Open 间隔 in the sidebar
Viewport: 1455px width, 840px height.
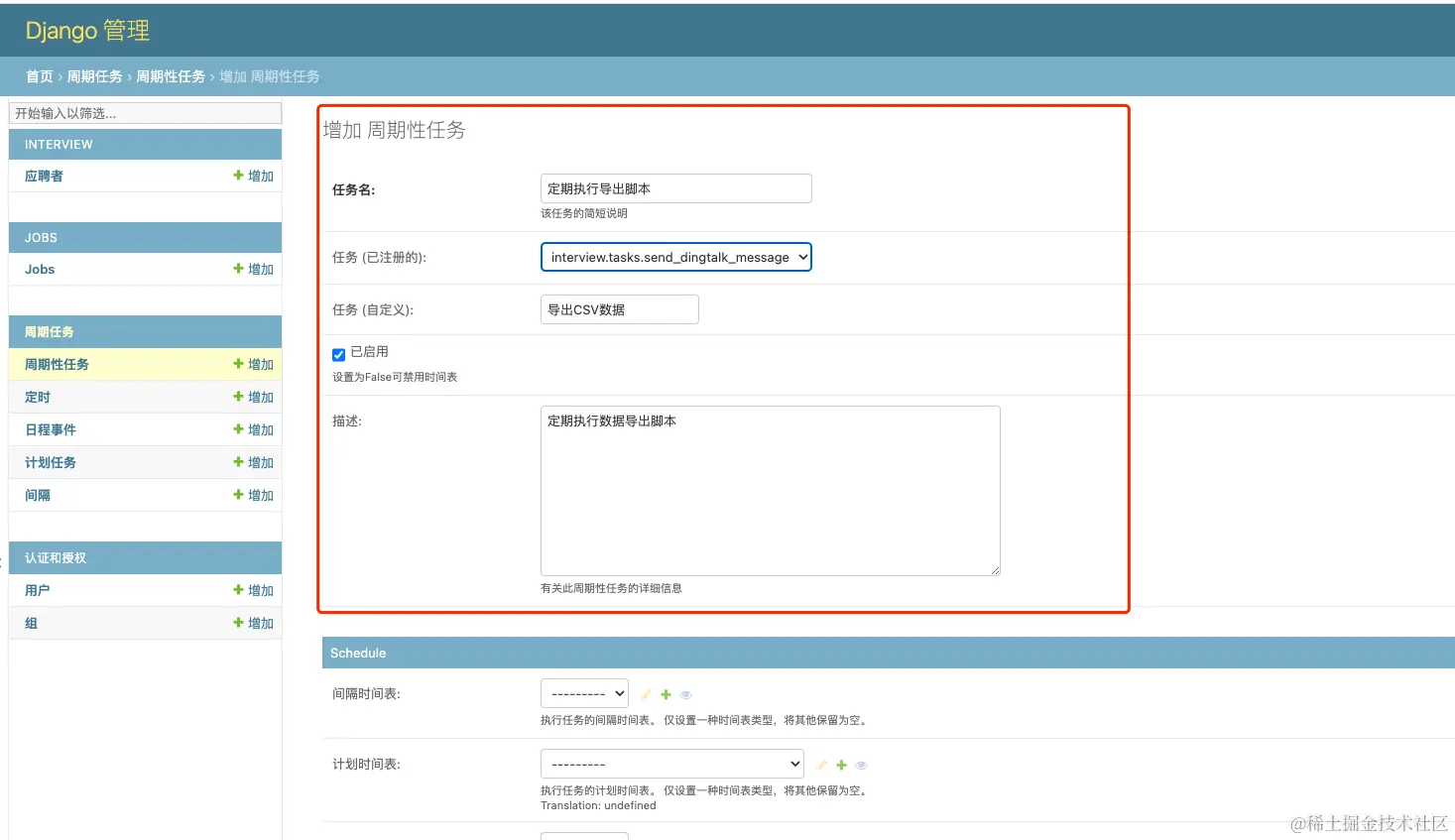pos(38,495)
